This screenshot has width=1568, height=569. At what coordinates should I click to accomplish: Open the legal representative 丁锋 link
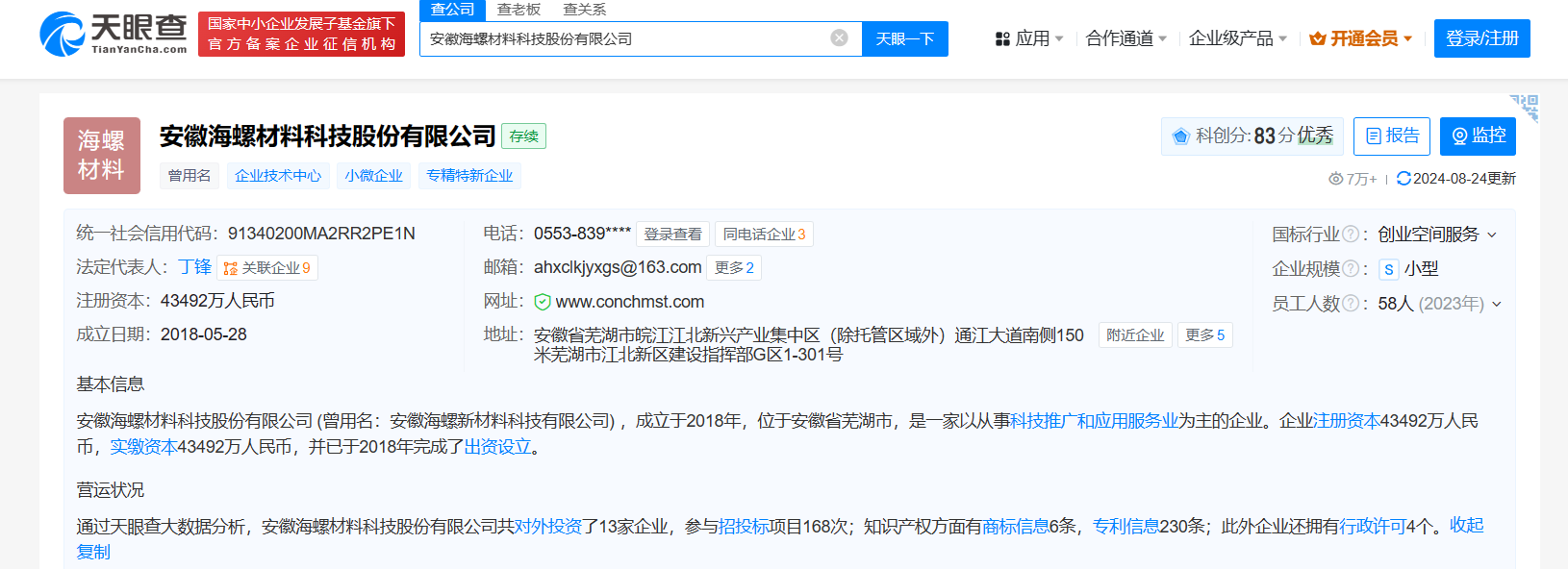coord(194,267)
